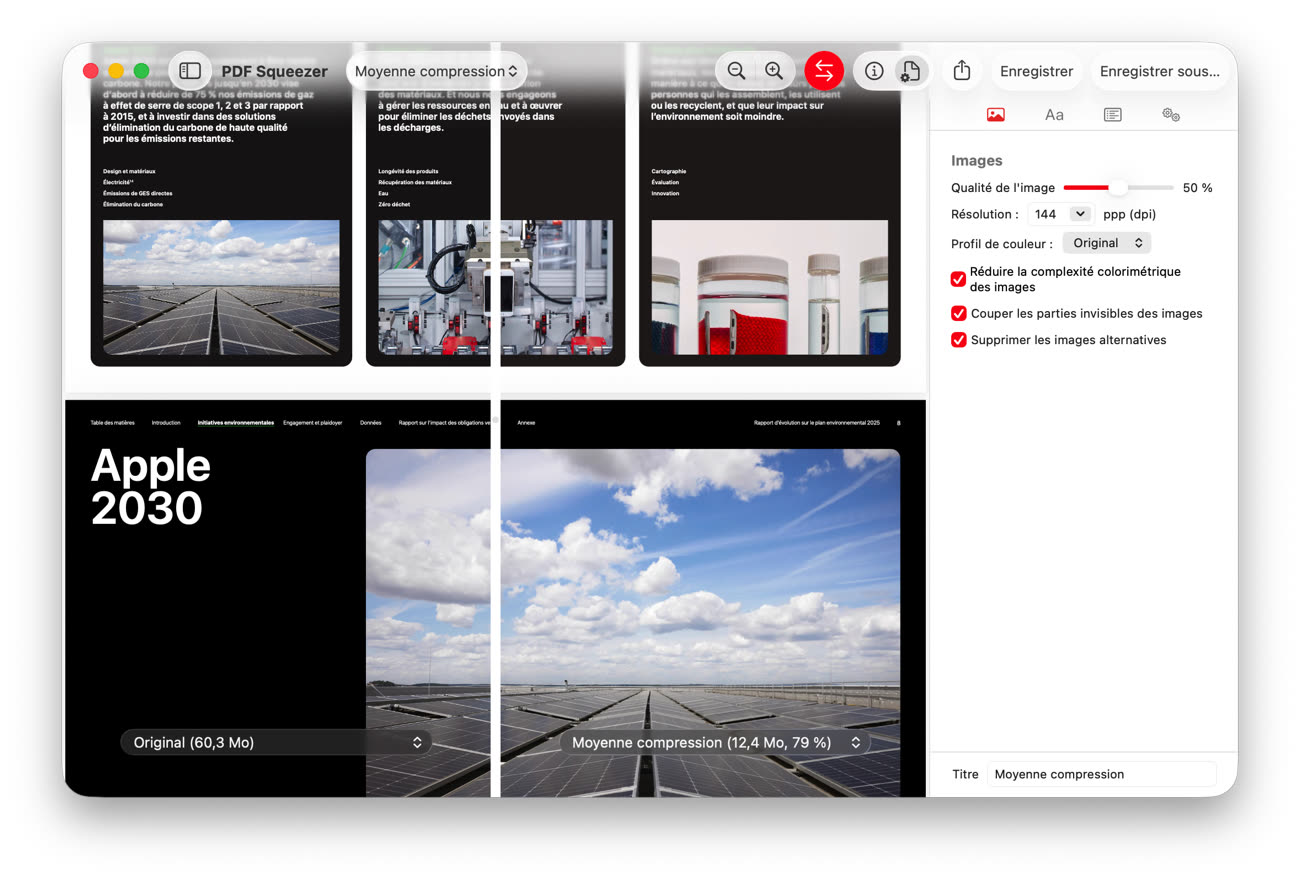Click Rapport d'évolution sur le plan environnemental 2025
The height and width of the screenshot is (879, 1300).
pos(817,423)
